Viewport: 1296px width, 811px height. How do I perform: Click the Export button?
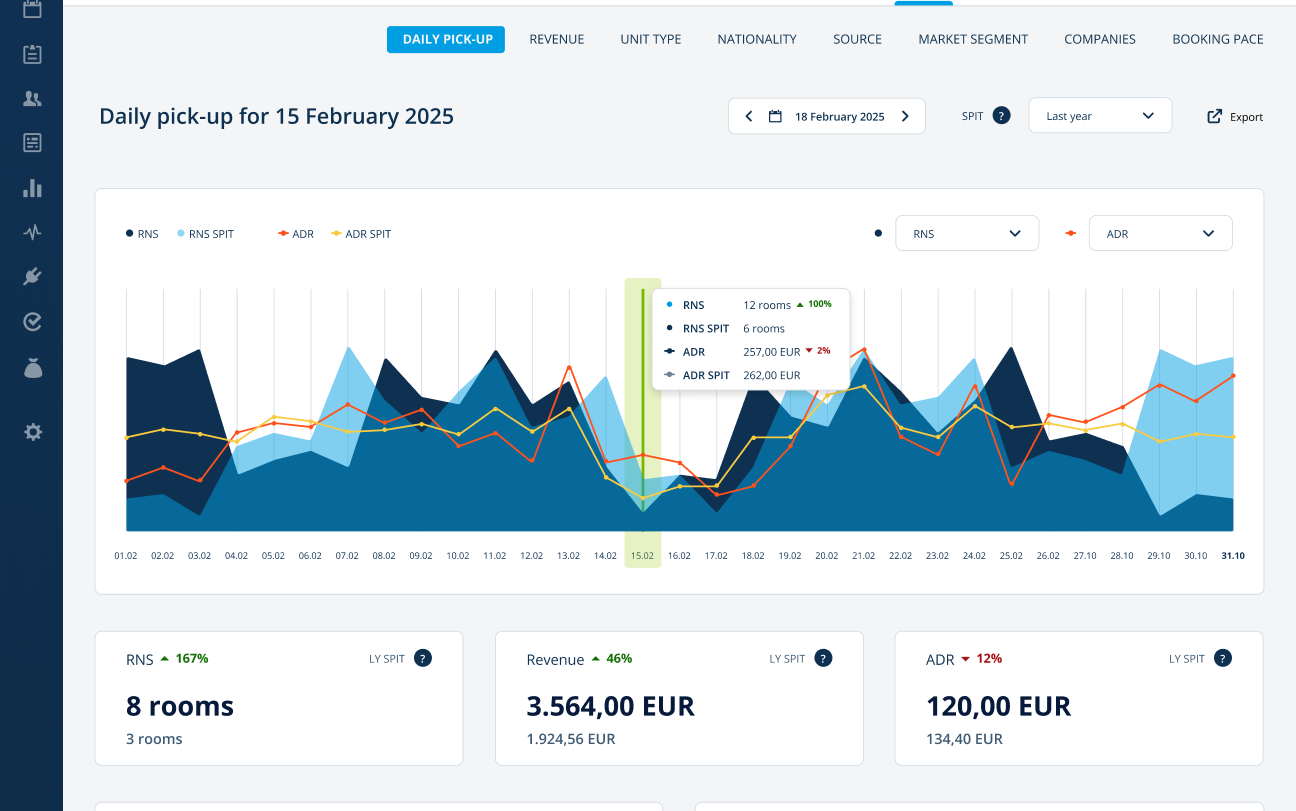(1235, 117)
